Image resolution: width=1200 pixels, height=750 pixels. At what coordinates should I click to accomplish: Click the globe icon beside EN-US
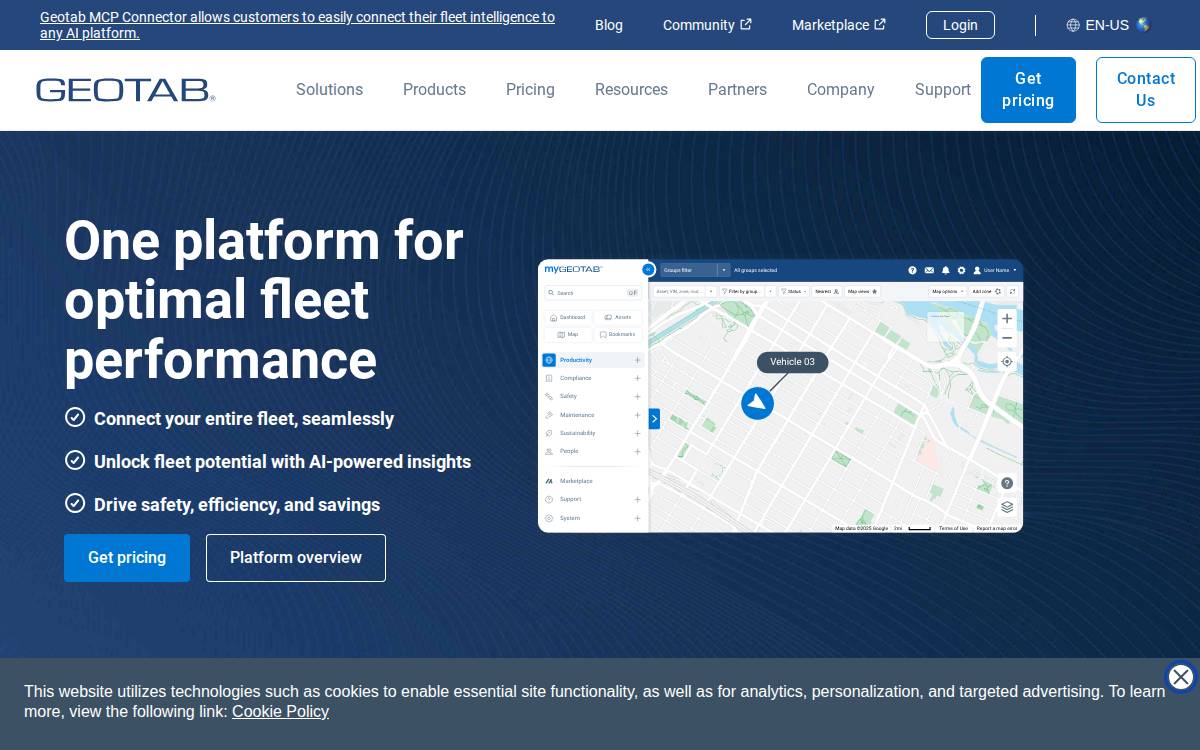pyautogui.click(x=1073, y=25)
